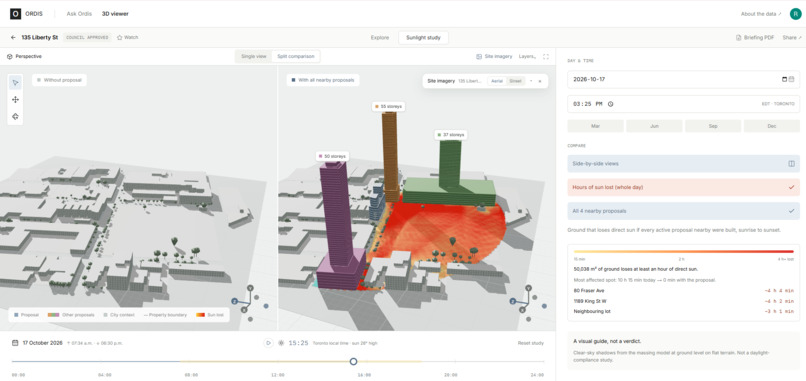Viewport: 806px width, 381px height.
Task: Click the right view's Y axis gizmo handle
Action: pos(528,288)
